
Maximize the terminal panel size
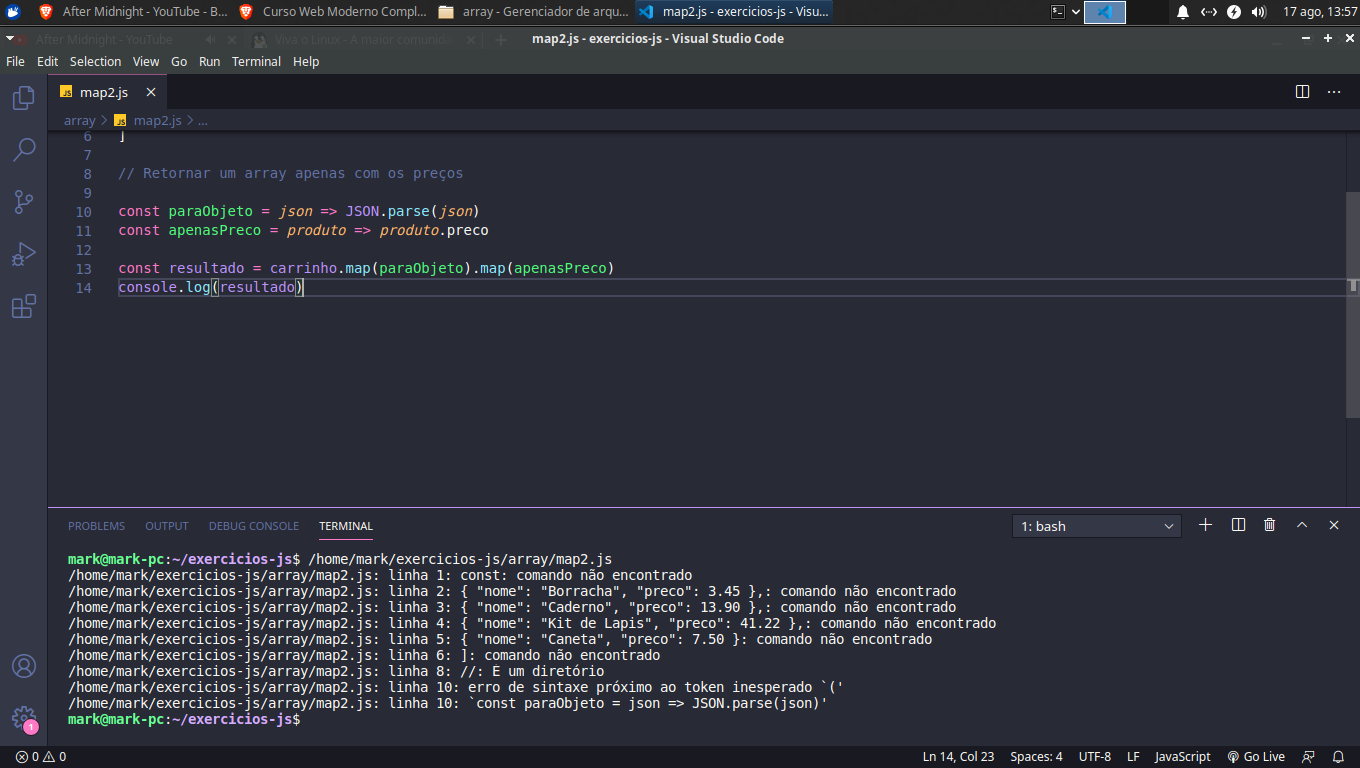point(1302,525)
